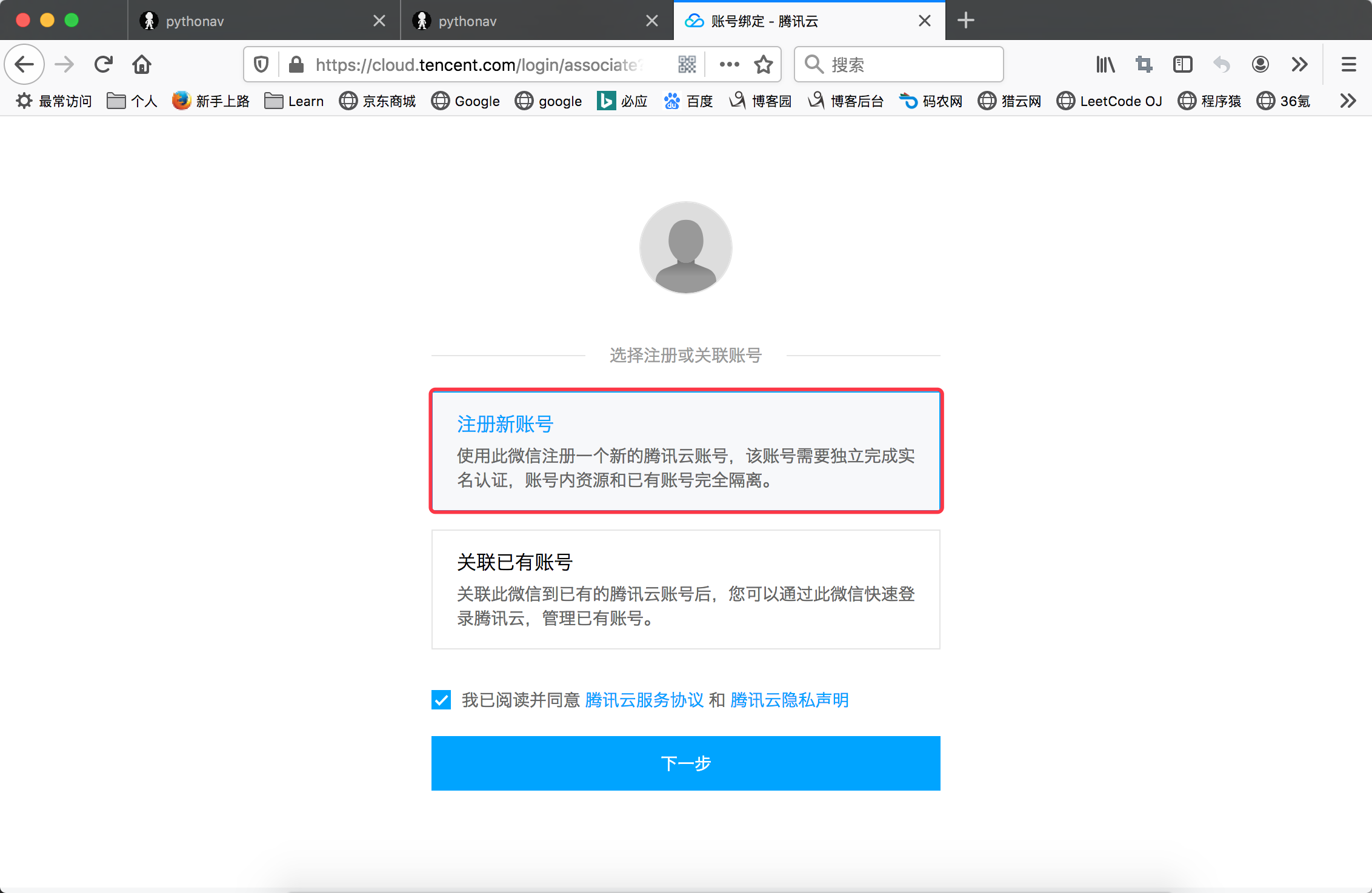The height and width of the screenshot is (893, 1372).
Task: Show more bookmarks overflow chevron
Action: (x=1348, y=101)
